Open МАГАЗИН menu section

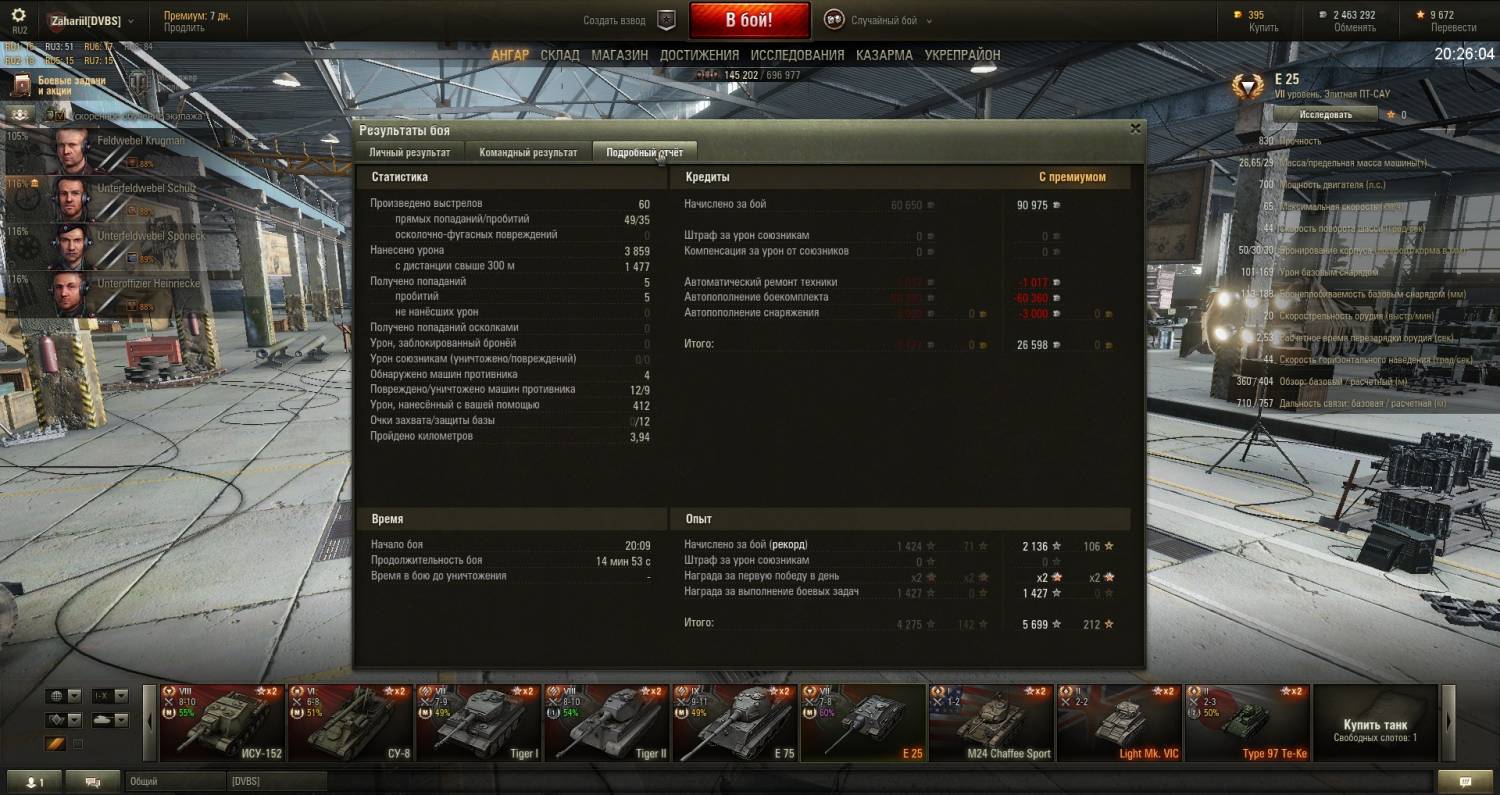[x=619, y=55]
